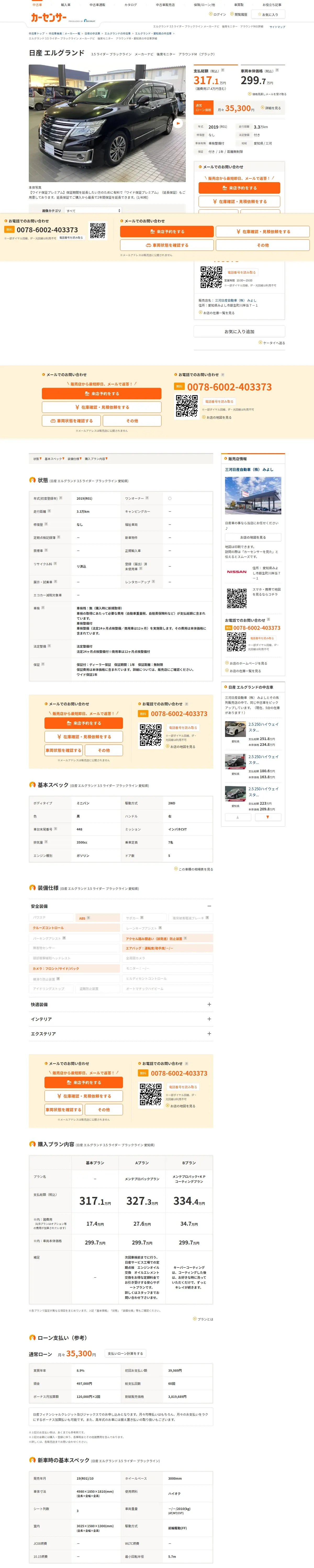This screenshot has height=1568, width=314.
Task: Open the お気に入り button in the header
Action: 268,14
